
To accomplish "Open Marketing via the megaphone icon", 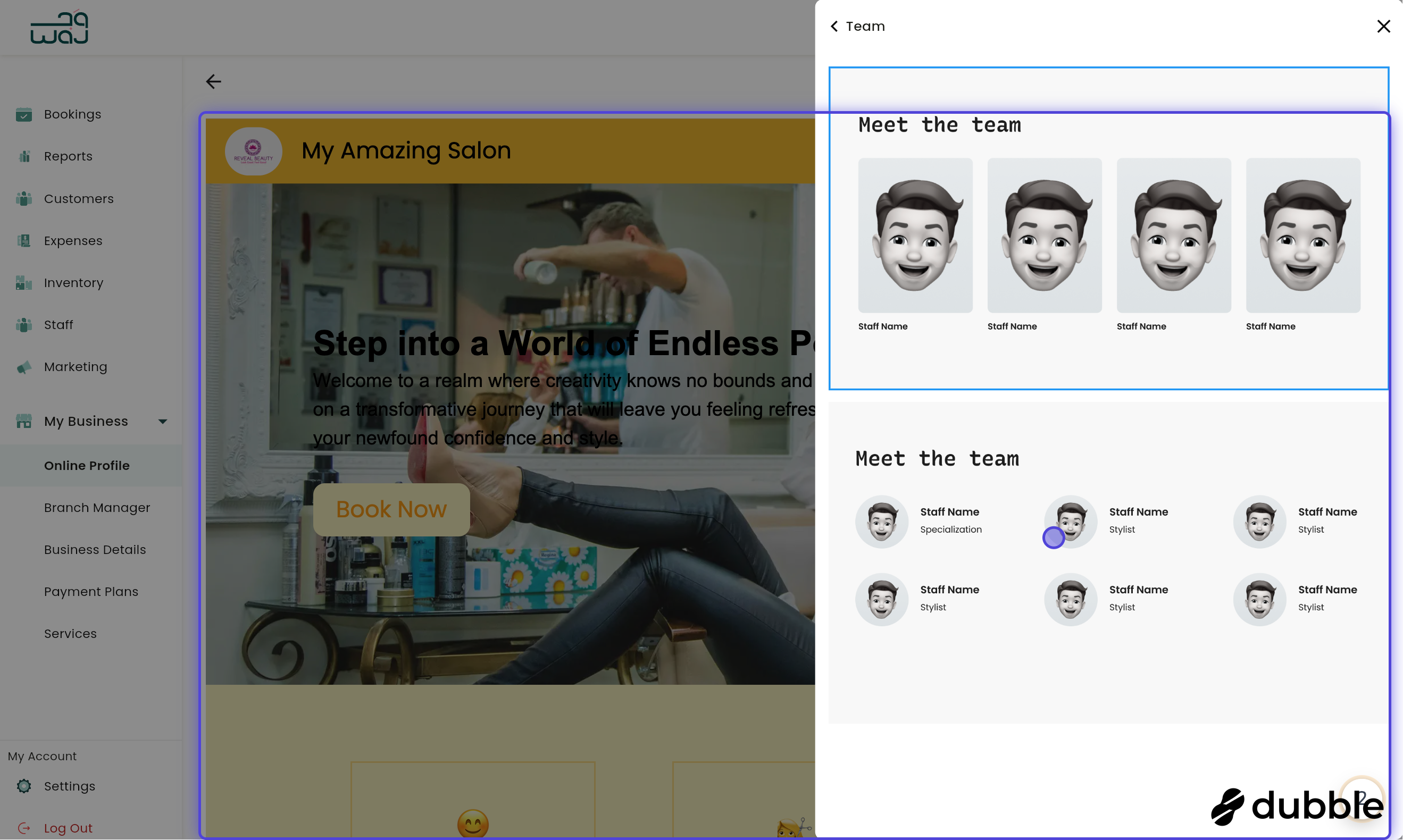I will coord(24,367).
